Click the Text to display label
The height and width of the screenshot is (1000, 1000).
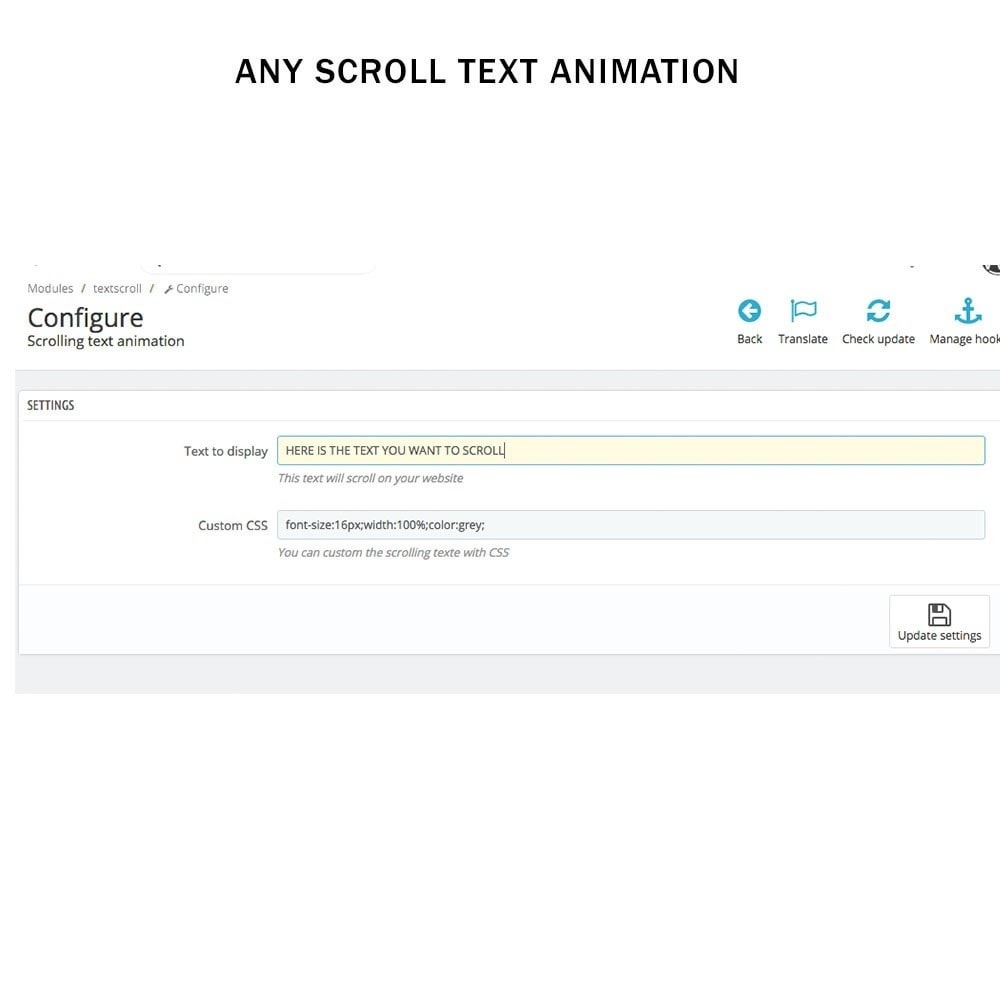click(x=226, y=452)
